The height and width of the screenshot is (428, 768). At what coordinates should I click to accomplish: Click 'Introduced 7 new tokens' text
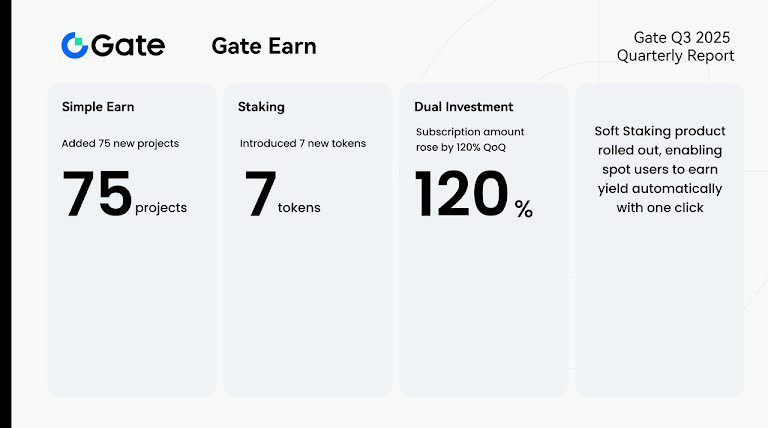point(302,143)
